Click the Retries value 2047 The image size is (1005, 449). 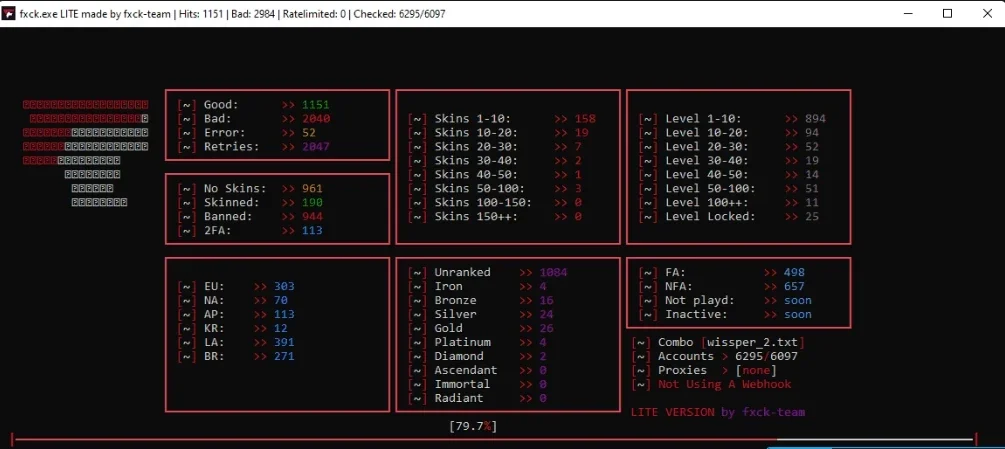[316, 147]
